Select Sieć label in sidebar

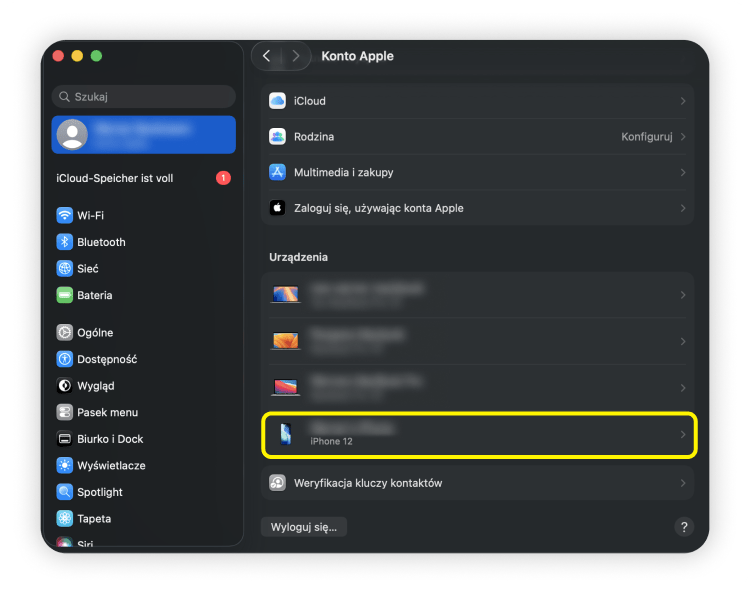click(x=88, y=268)
